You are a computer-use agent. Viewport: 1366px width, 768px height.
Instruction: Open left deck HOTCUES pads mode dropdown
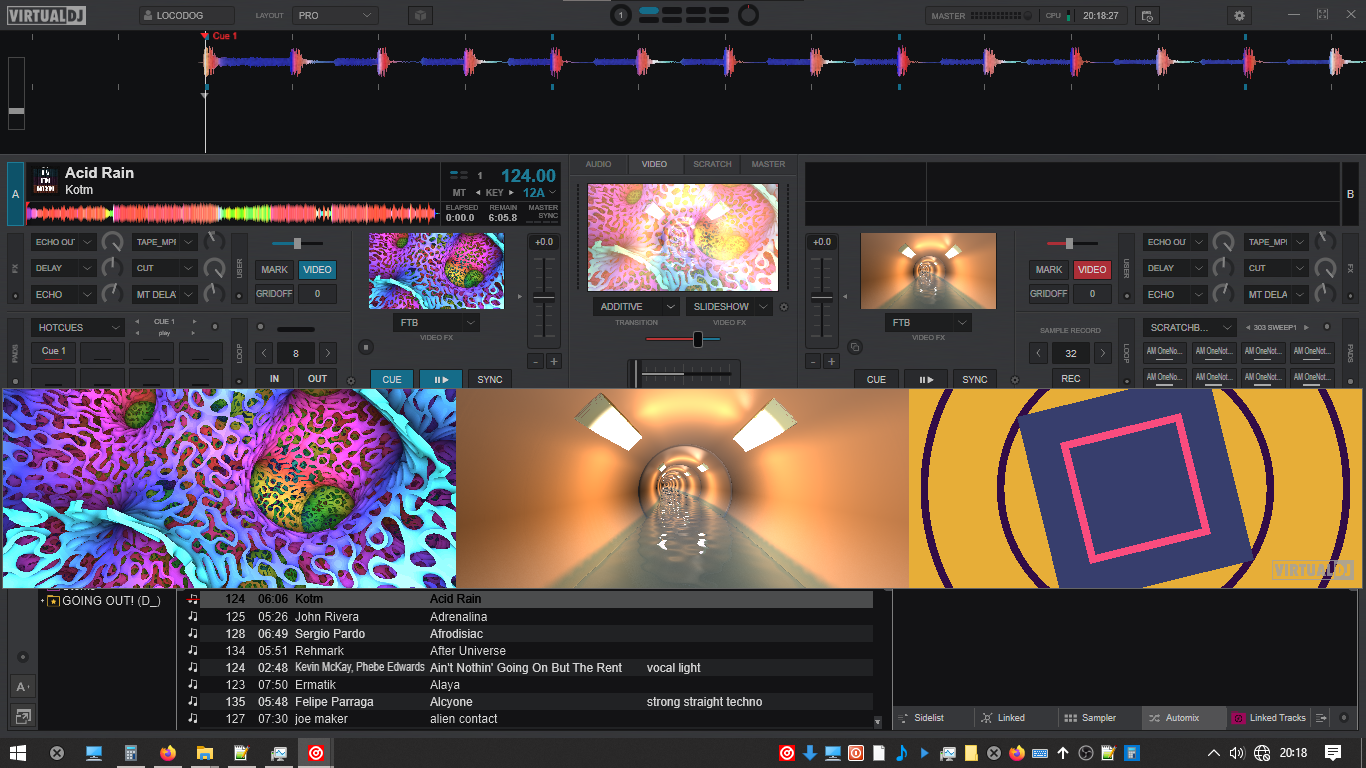[77, 327]
